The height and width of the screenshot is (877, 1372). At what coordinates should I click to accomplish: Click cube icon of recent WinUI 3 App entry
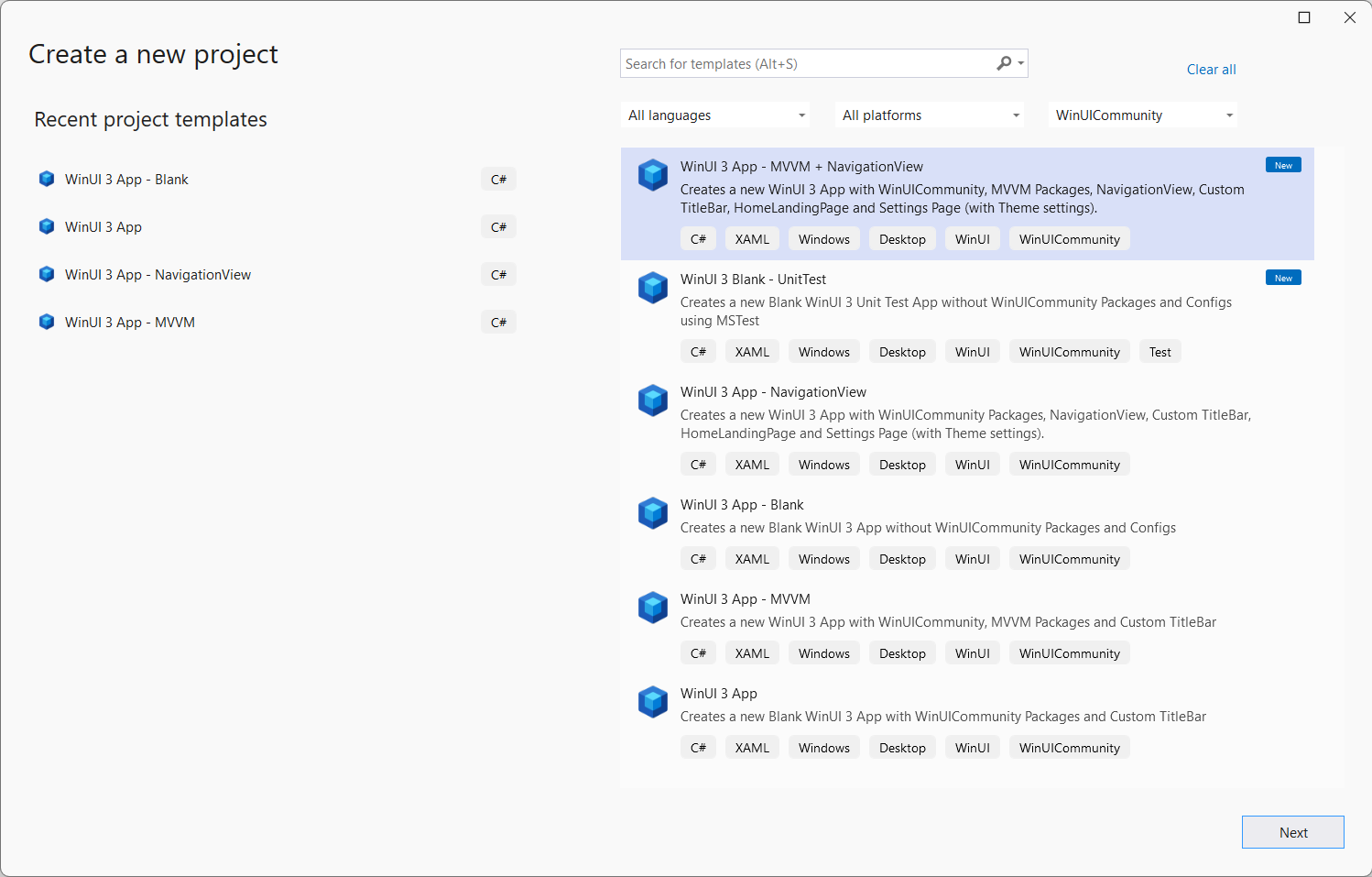click(x=47, y=226)
